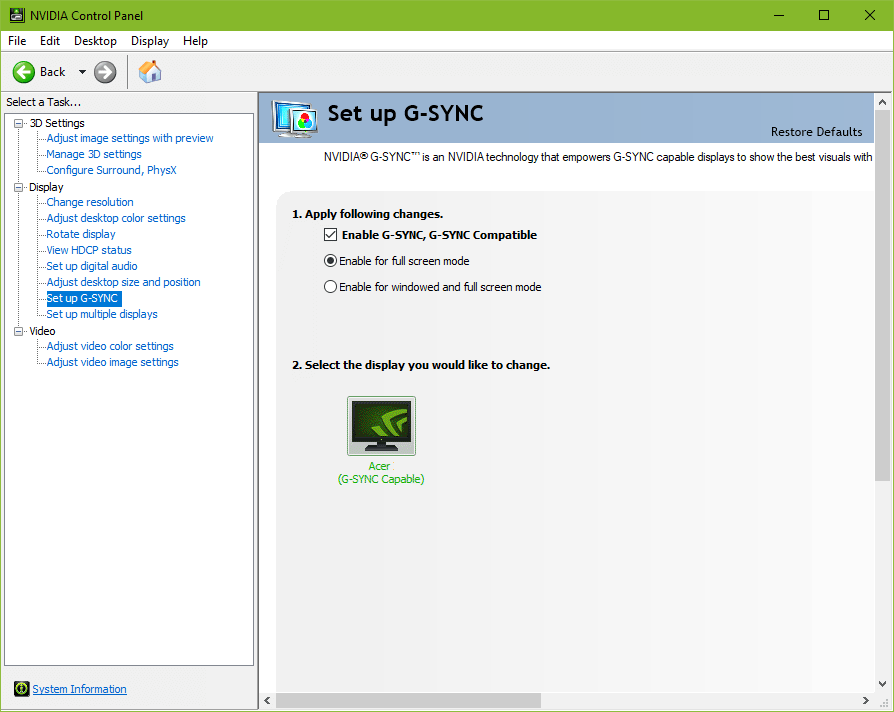Open Adjust video image settings

112,362
